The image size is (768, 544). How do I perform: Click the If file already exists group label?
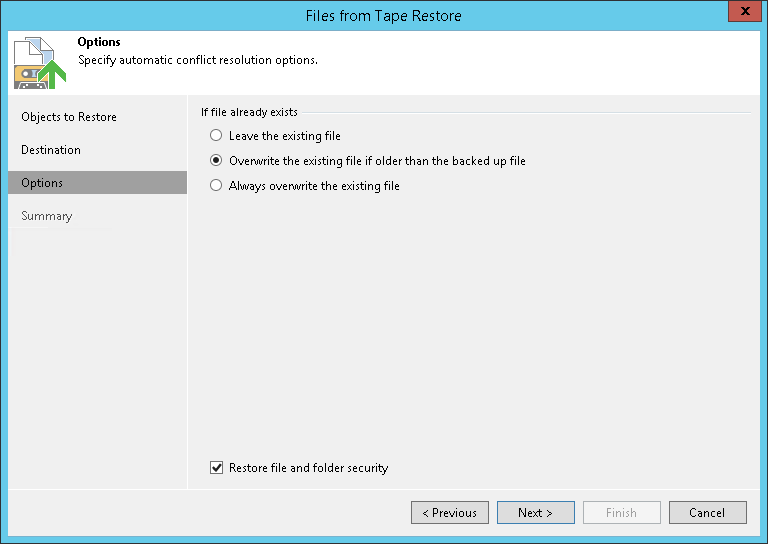pos(249,112)
